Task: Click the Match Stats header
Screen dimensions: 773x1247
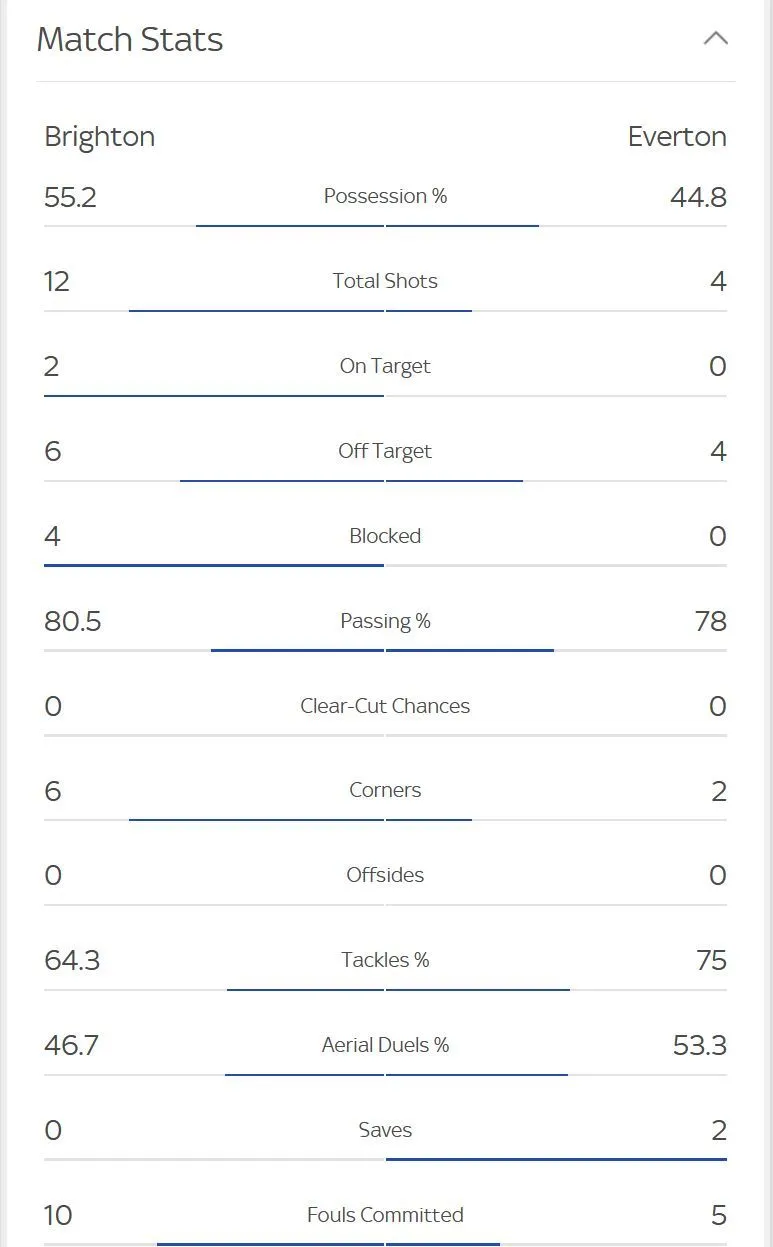Action: pyautogui.click(x=130, y=40)
